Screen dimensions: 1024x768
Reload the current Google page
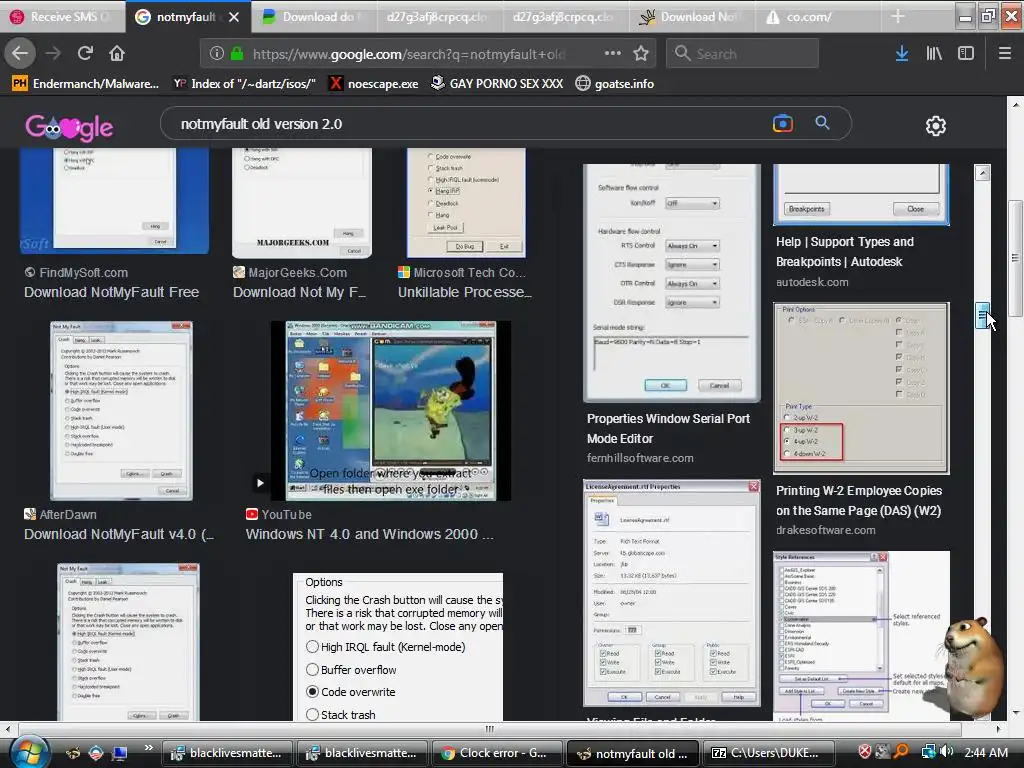coord(85,54)
